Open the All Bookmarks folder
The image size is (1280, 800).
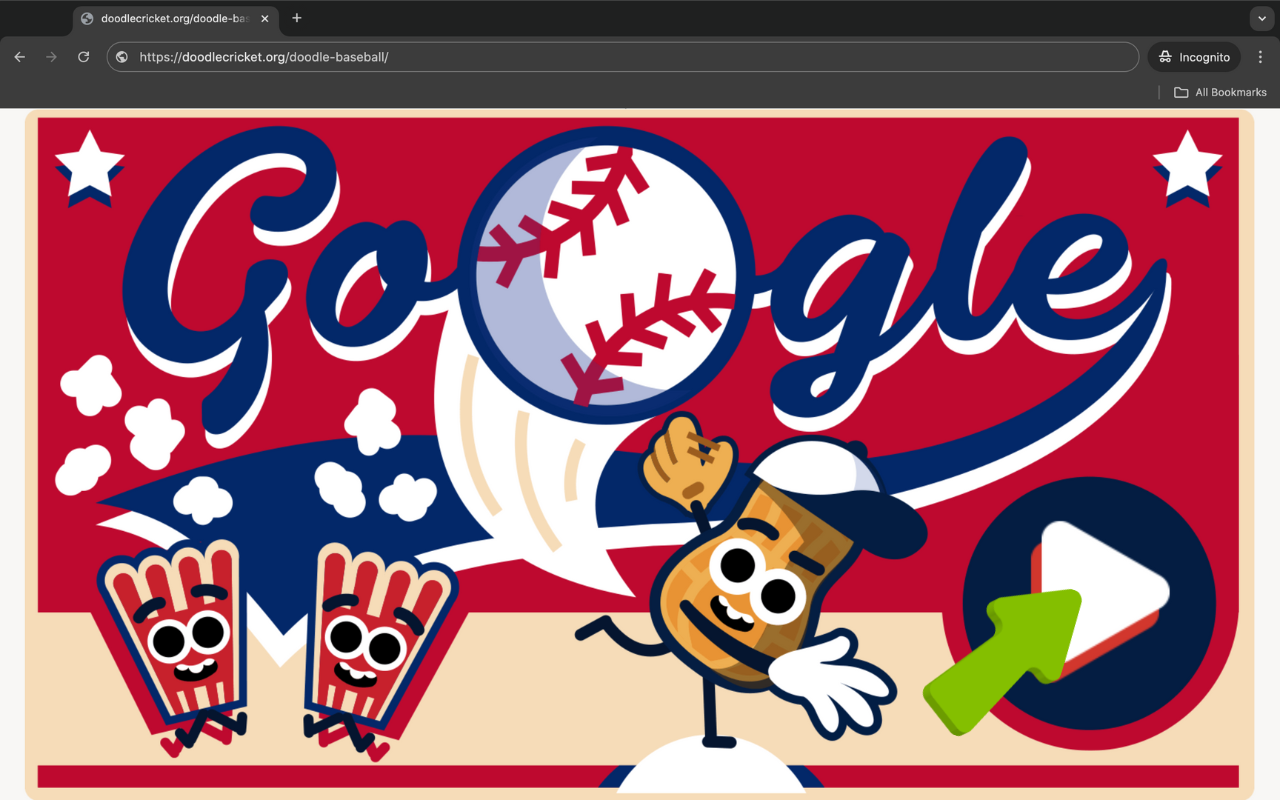tap(1220, 92)
